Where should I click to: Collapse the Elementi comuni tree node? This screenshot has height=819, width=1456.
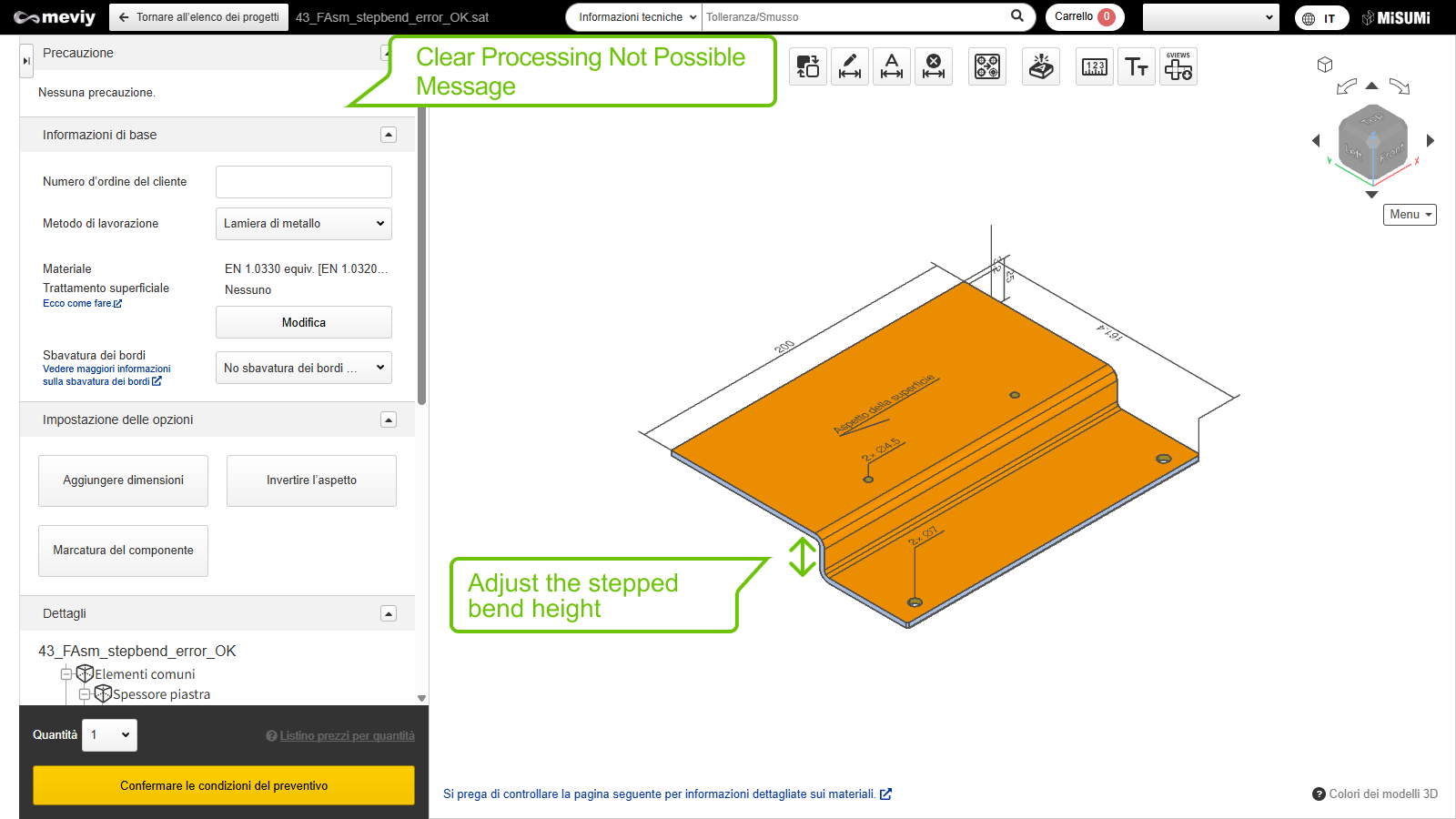(66, 674)
